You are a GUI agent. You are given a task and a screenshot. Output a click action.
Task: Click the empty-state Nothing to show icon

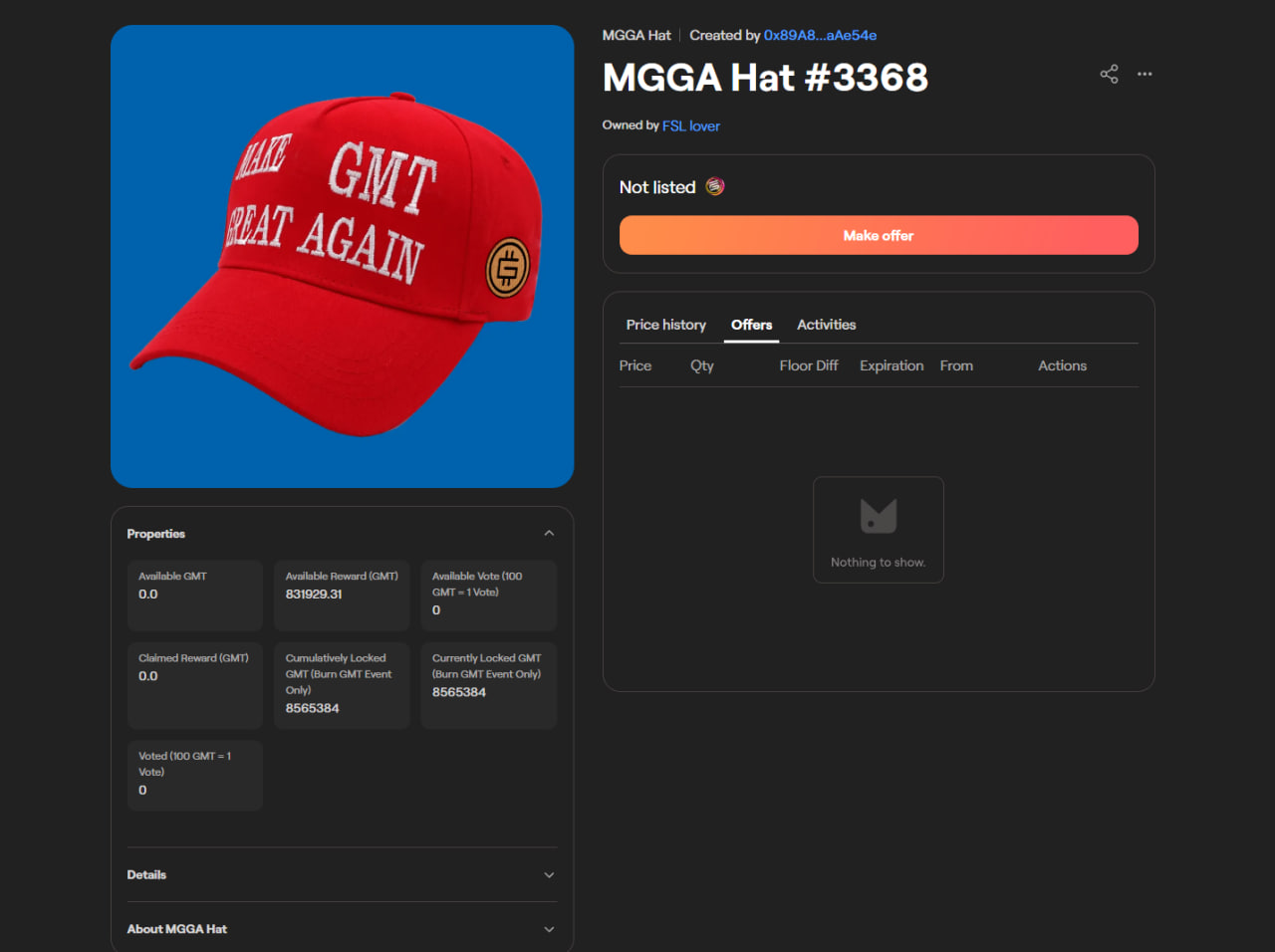(x=879, y=516)
